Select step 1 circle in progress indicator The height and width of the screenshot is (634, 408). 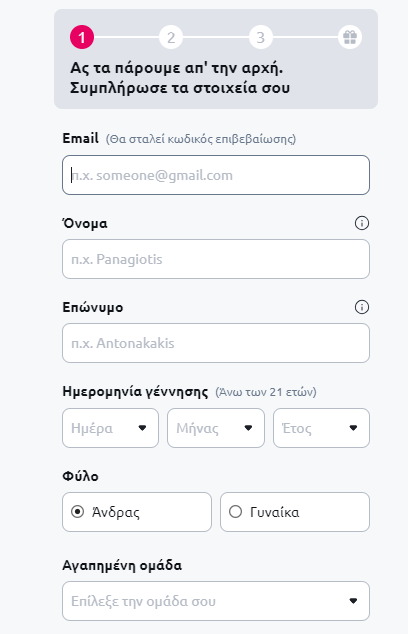[x=82, y=37]
